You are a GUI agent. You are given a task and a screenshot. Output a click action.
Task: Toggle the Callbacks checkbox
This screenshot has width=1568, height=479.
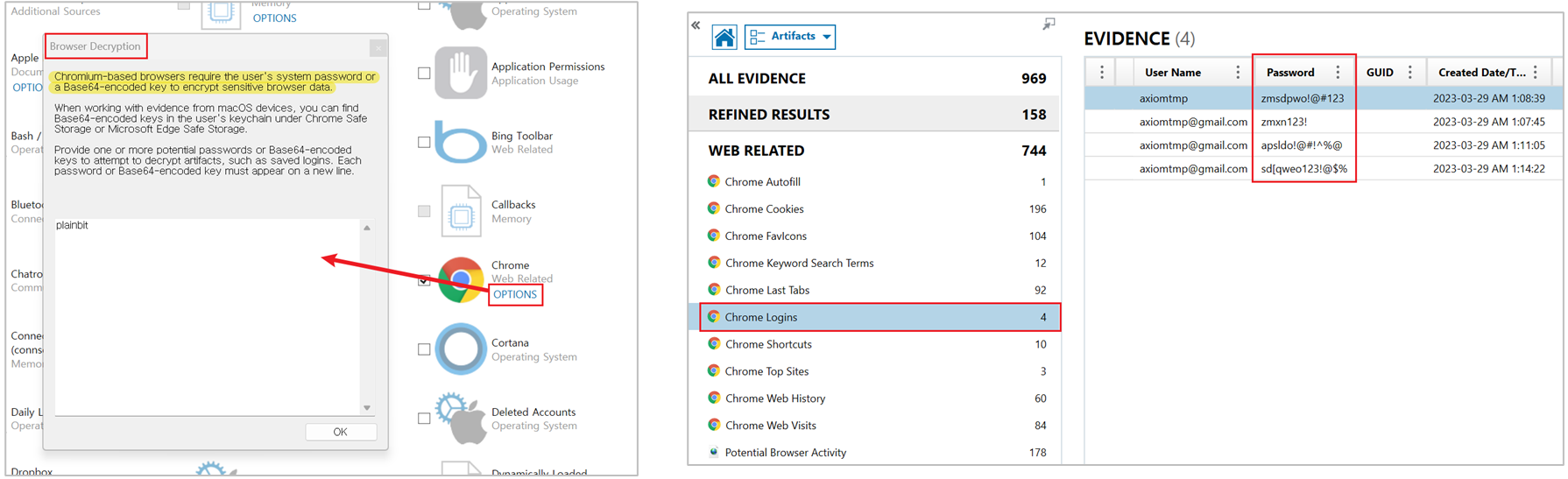pos(424,211)
